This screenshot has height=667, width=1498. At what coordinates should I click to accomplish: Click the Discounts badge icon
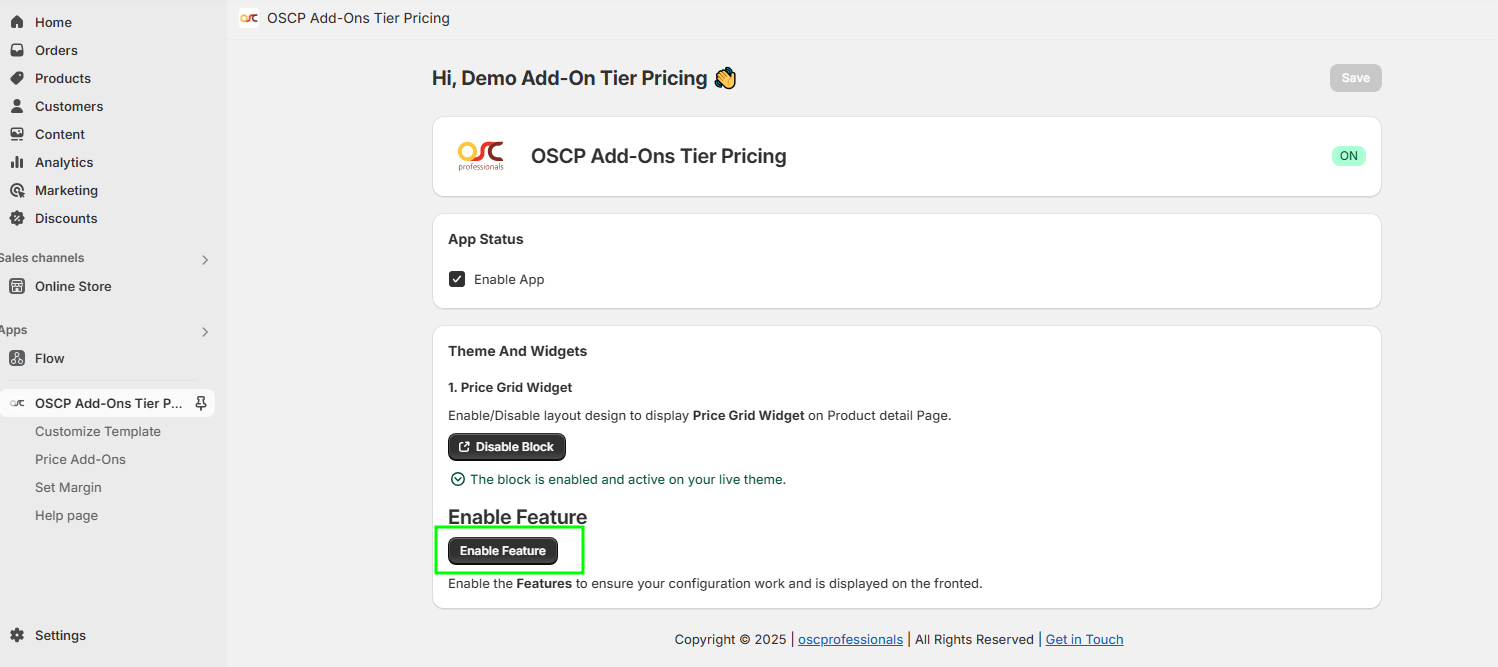[x=17, y=218]
